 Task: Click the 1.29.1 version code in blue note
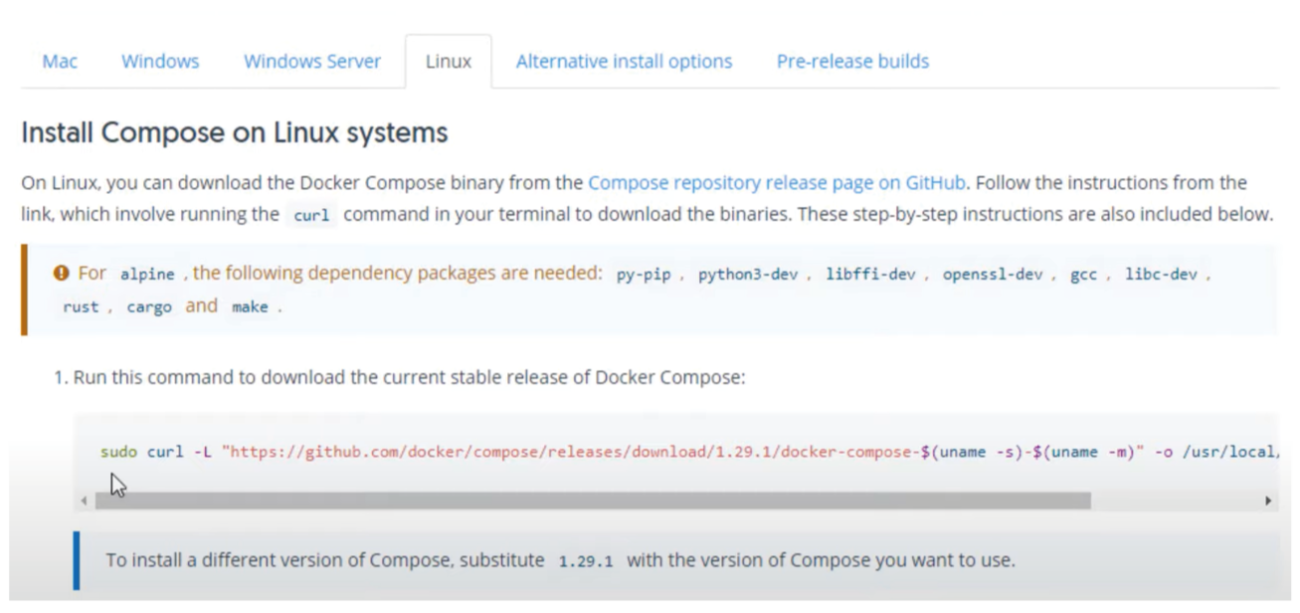585,561
